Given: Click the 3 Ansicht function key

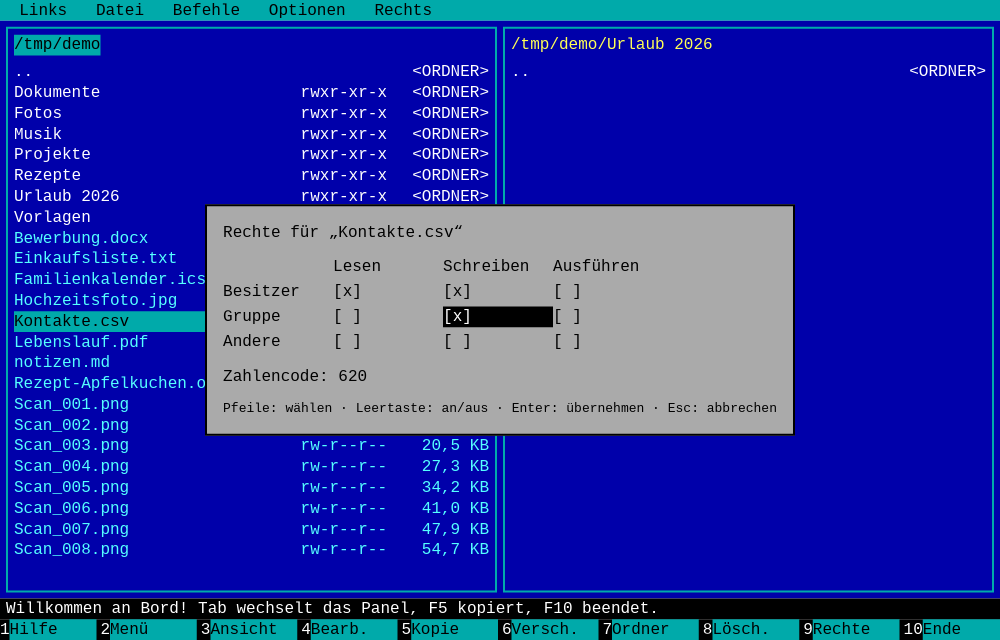Looking at the screenshot, I should pyautogui.click(x=249, y=629).
